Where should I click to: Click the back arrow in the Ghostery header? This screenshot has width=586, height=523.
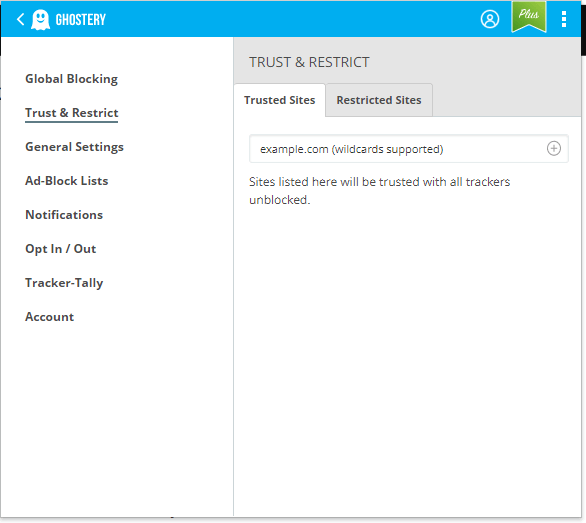pyautogui.click(x=21, y=19)
